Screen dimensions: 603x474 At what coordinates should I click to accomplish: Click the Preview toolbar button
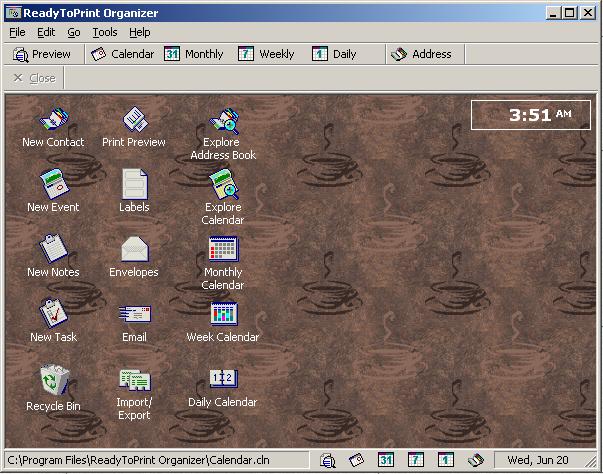coord(42,54)
